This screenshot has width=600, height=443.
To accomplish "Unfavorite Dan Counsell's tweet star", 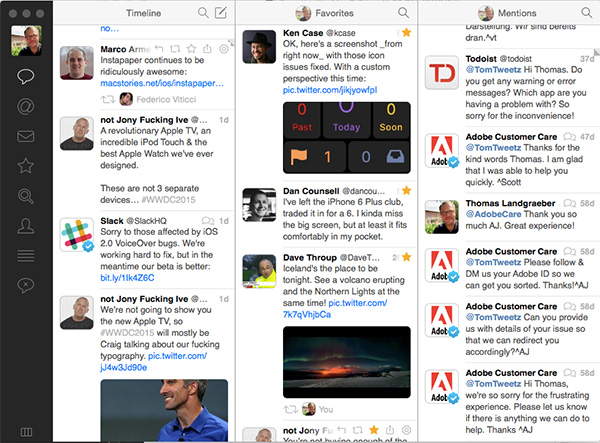I will click(x=406, y=191).
